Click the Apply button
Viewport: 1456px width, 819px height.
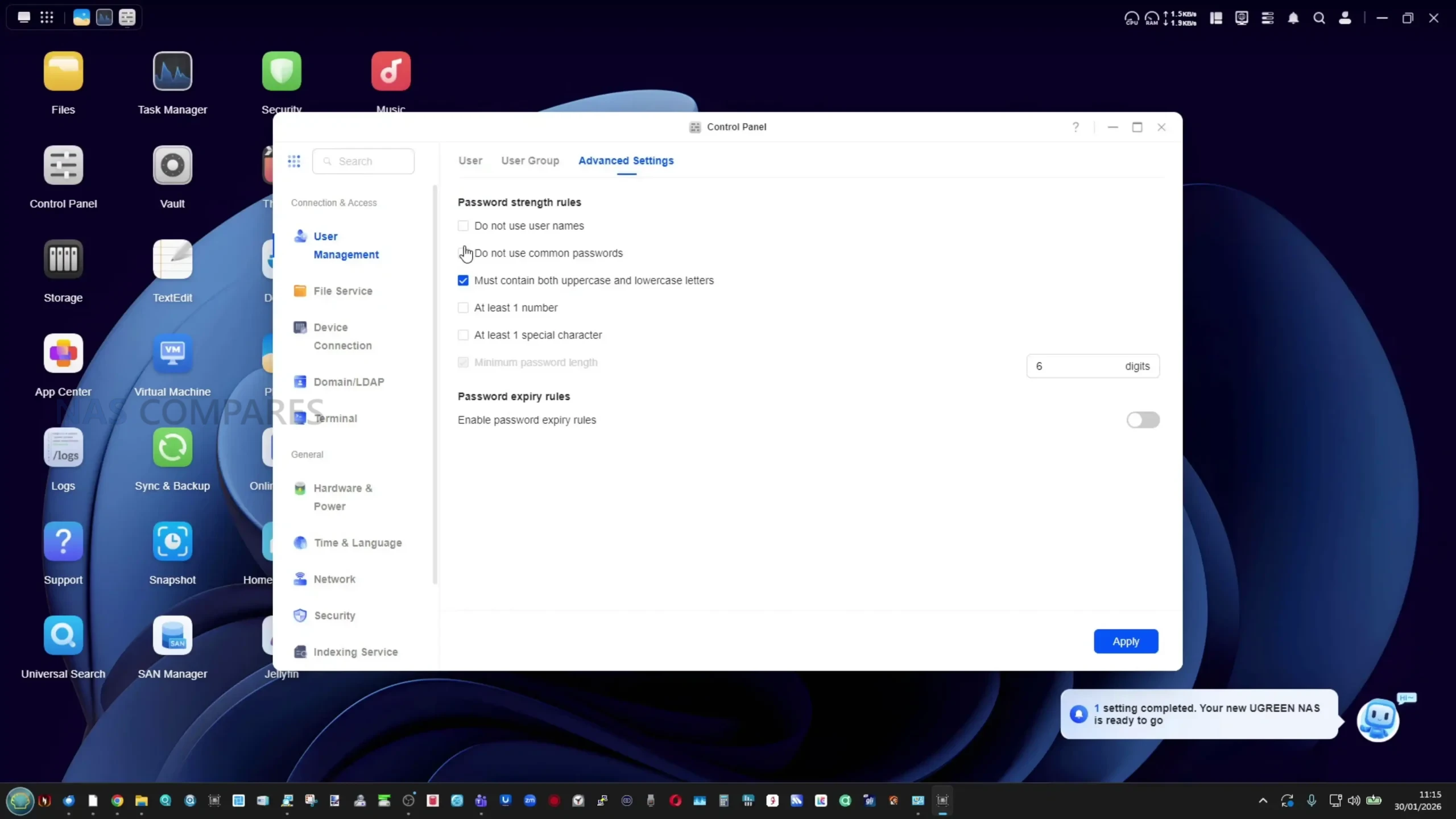[1125, 641]
